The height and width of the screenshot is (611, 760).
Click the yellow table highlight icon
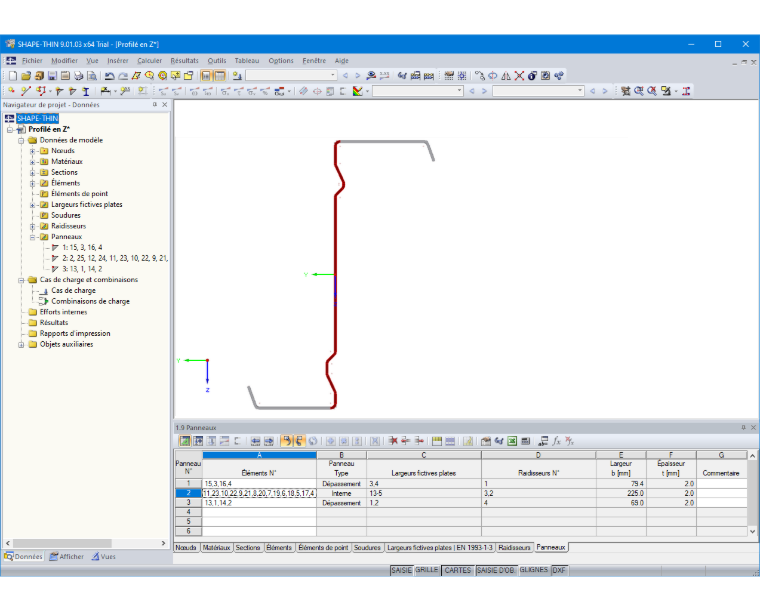coord(437,441)
